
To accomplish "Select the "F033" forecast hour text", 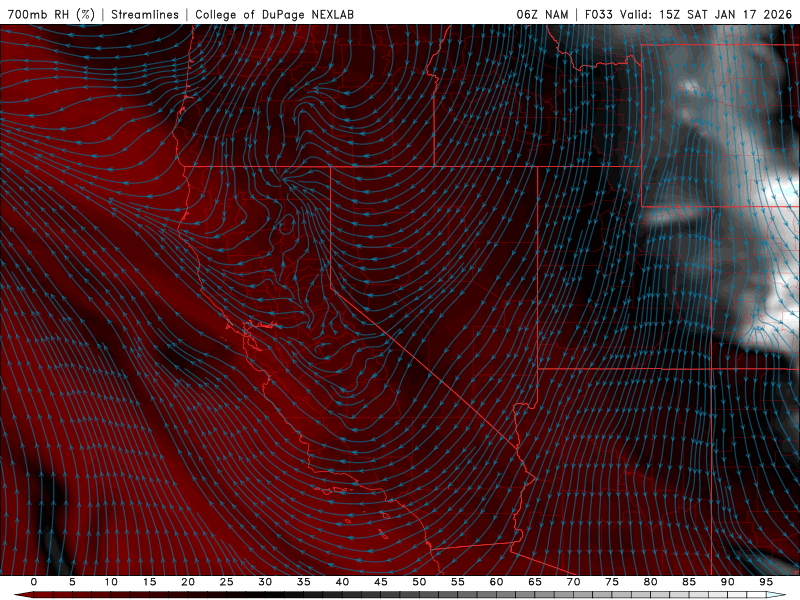I will coord(599,14).
